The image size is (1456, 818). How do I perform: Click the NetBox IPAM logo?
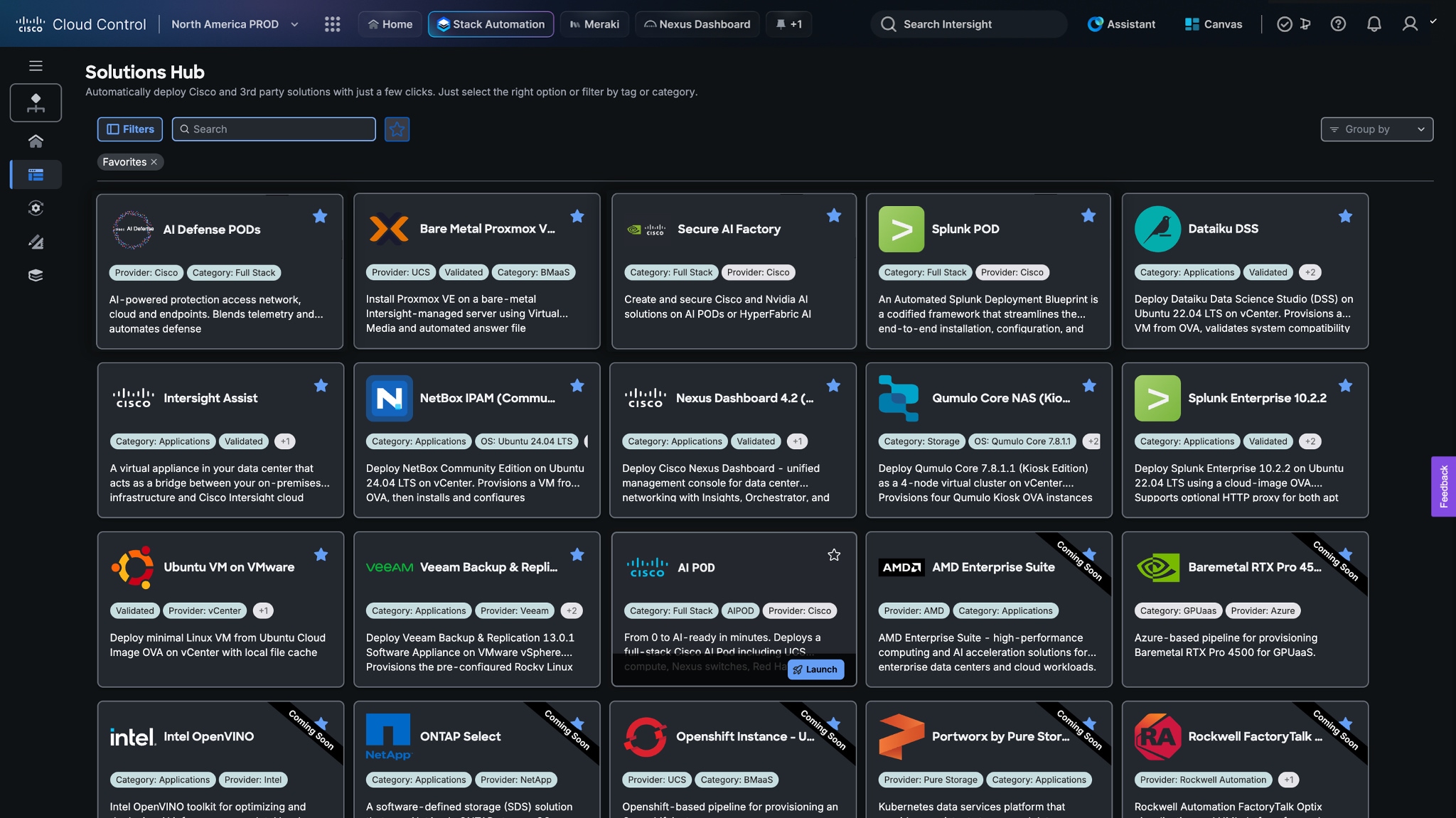pos(389,398)
